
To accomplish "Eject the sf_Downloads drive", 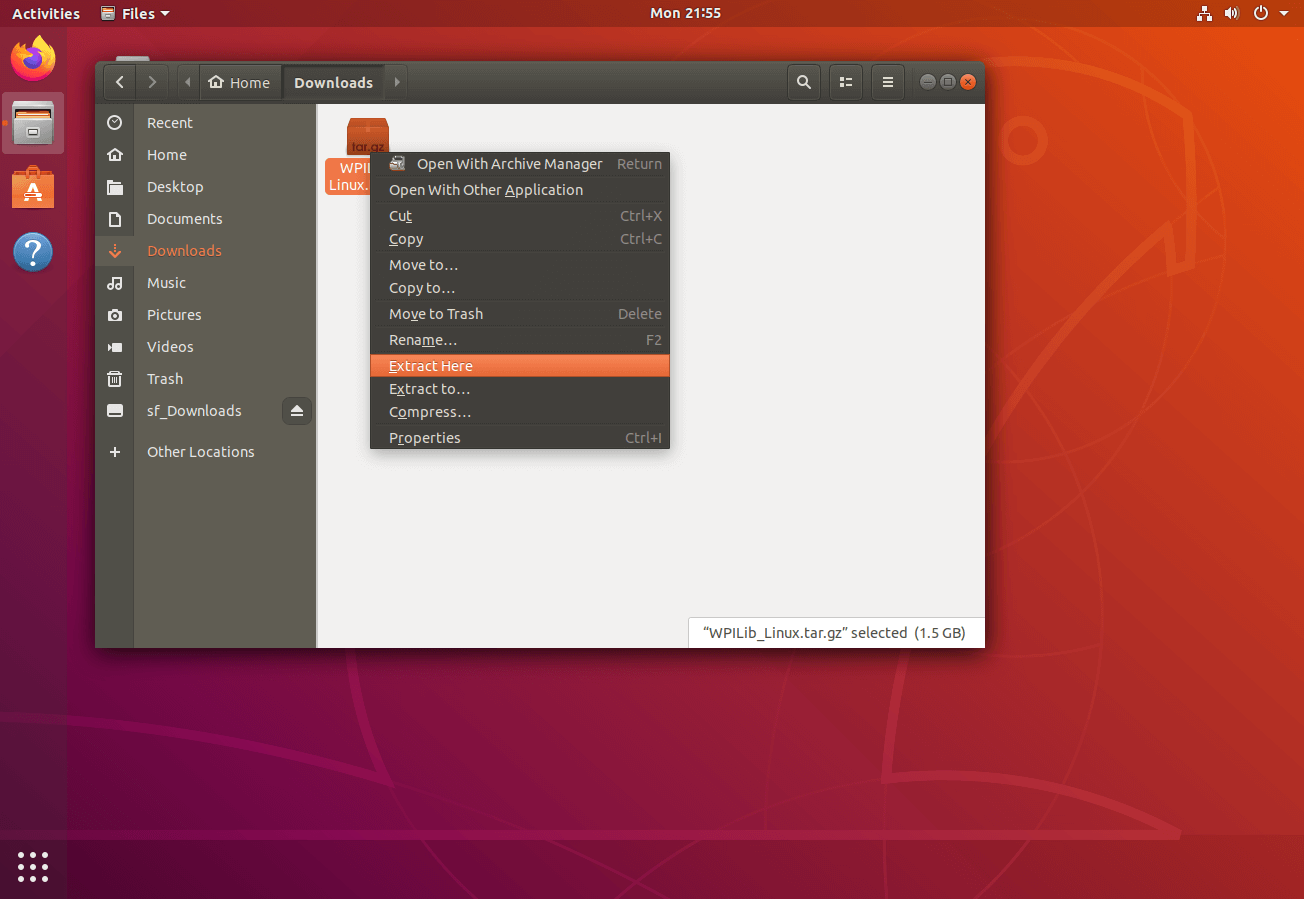I will tap(296, 411).
